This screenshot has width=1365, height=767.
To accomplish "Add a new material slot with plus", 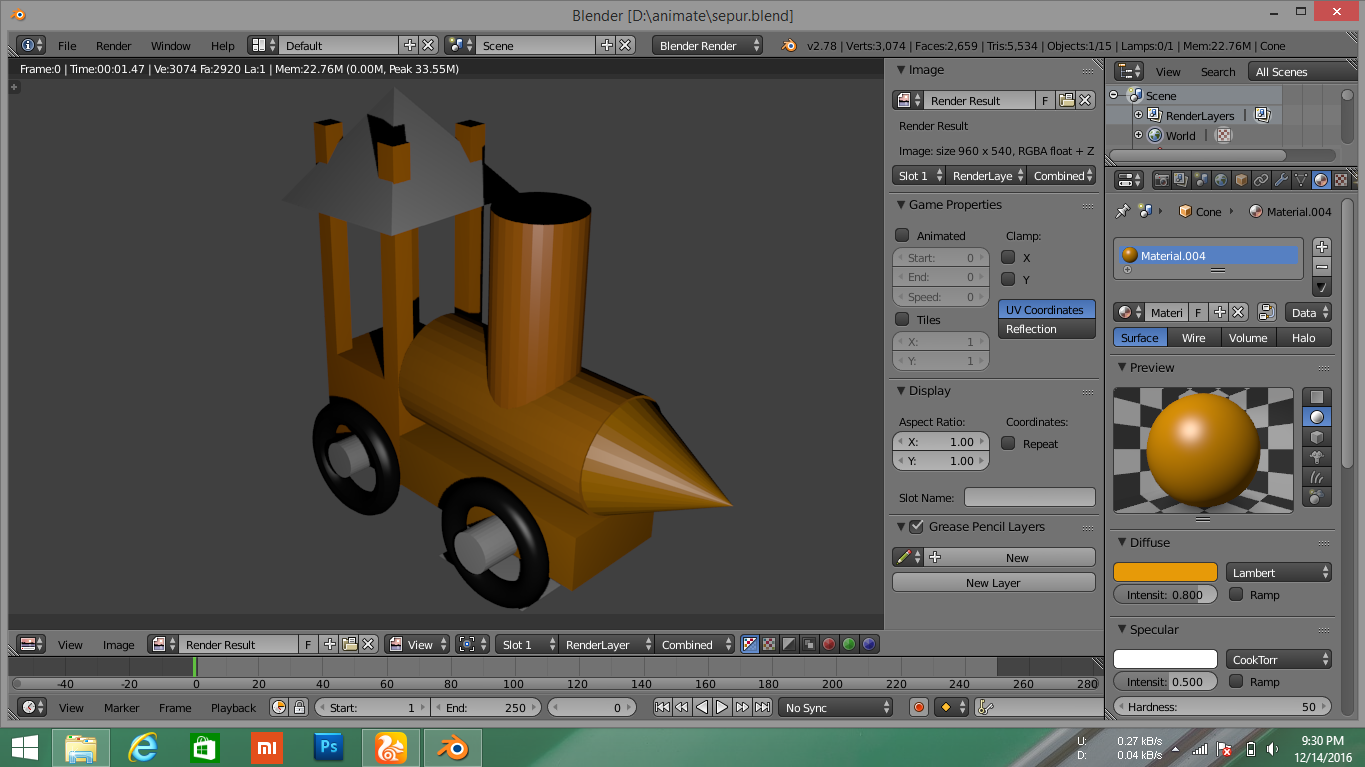I will pos(1322,247).
